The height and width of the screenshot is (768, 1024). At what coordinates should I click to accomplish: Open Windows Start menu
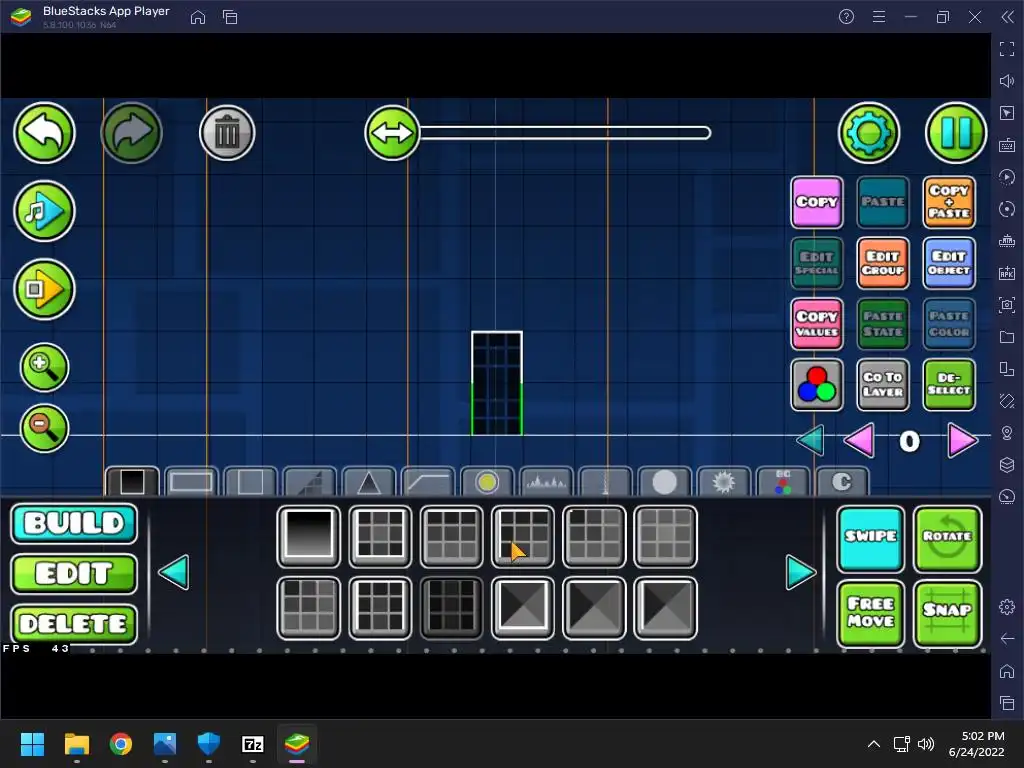click(x=32, y=744)
